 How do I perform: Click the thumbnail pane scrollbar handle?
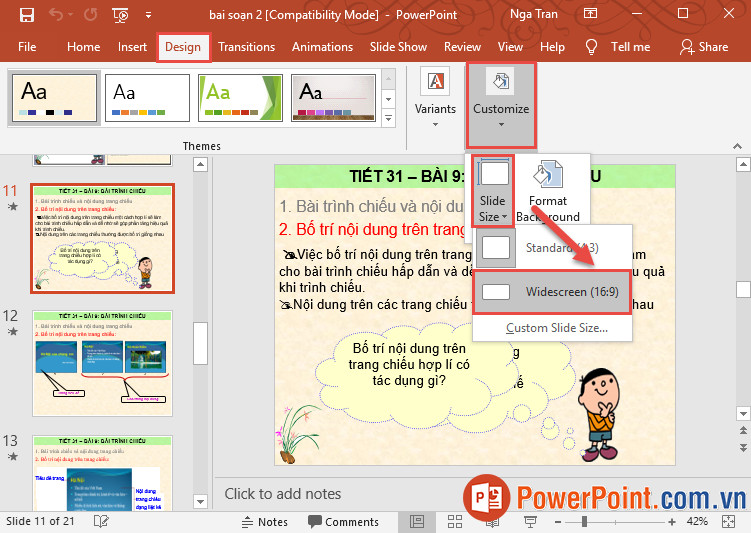[200, 343]
